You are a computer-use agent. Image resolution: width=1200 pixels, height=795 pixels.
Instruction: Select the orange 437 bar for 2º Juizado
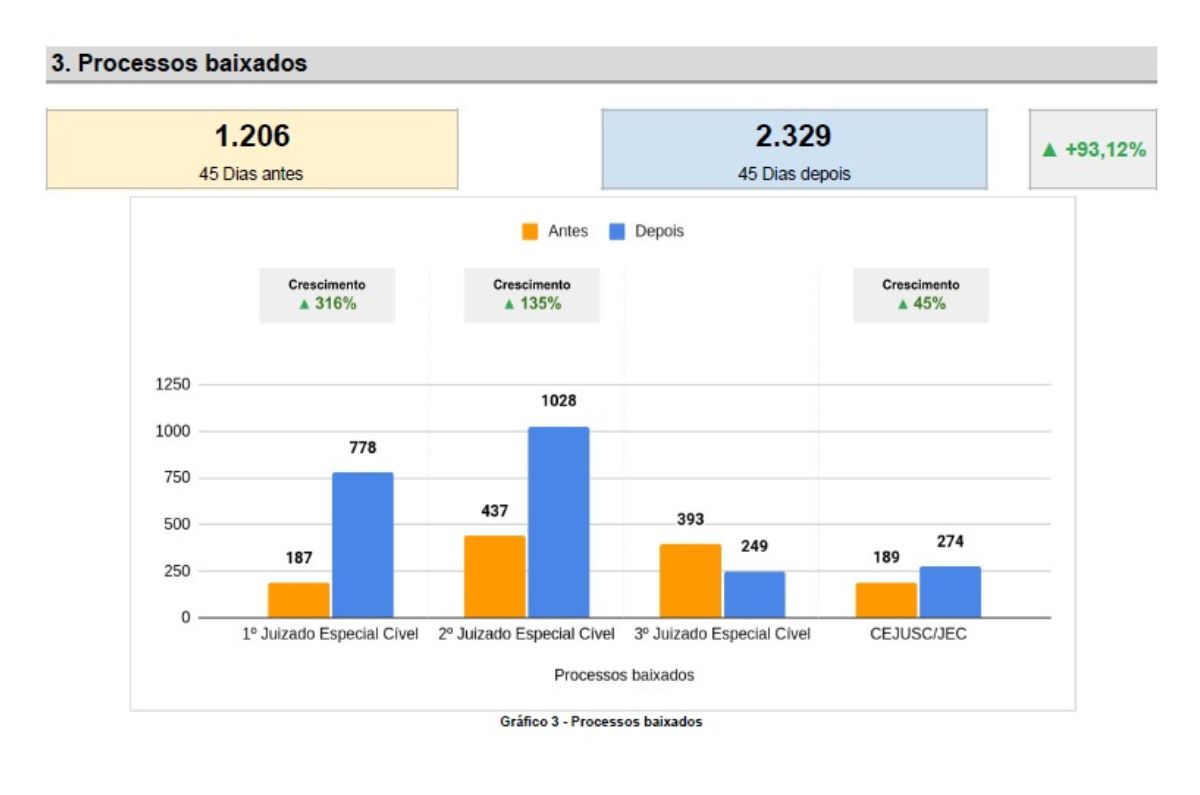pyautogui.click(x=494, y=577)
